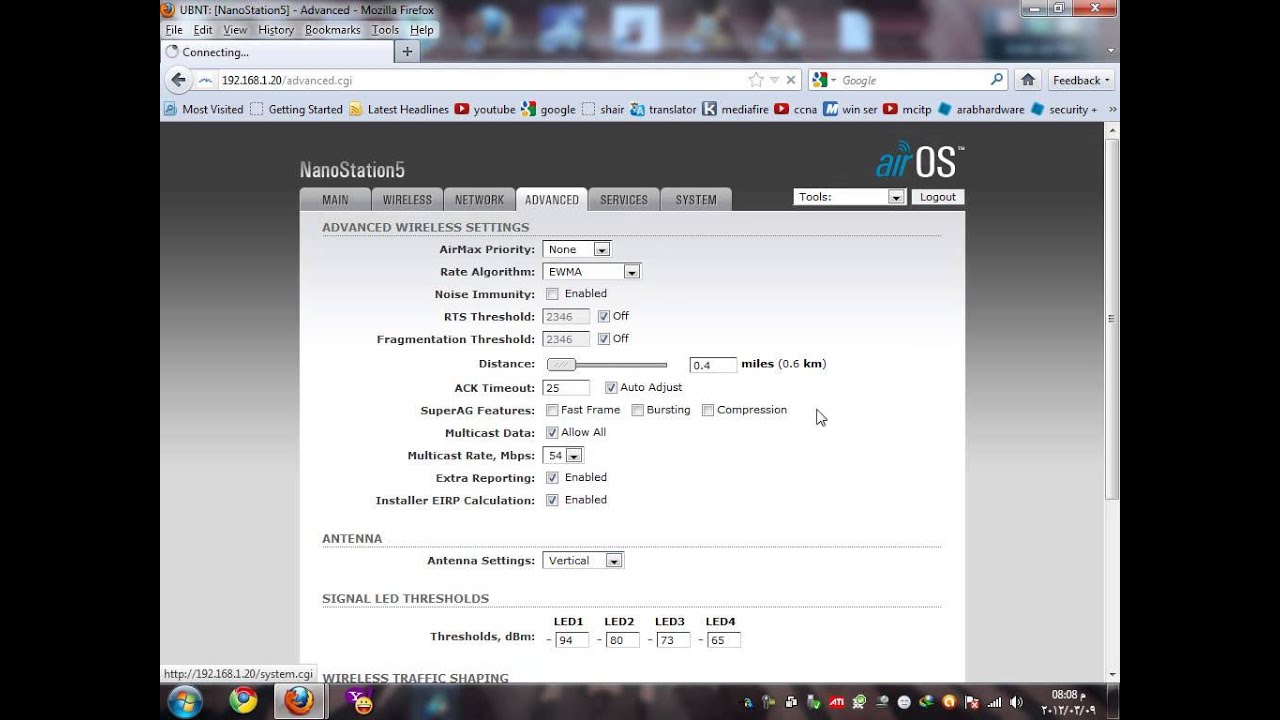Screen dimensions: 1280x720
Task: Open the win ser bookmark
Action: [x=850, y=109]
